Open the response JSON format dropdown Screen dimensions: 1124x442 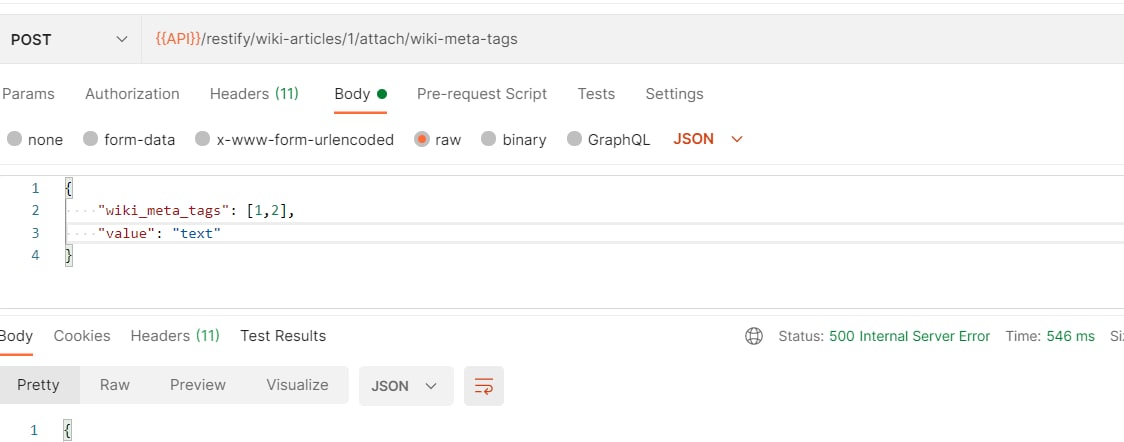tap(405, 385)
